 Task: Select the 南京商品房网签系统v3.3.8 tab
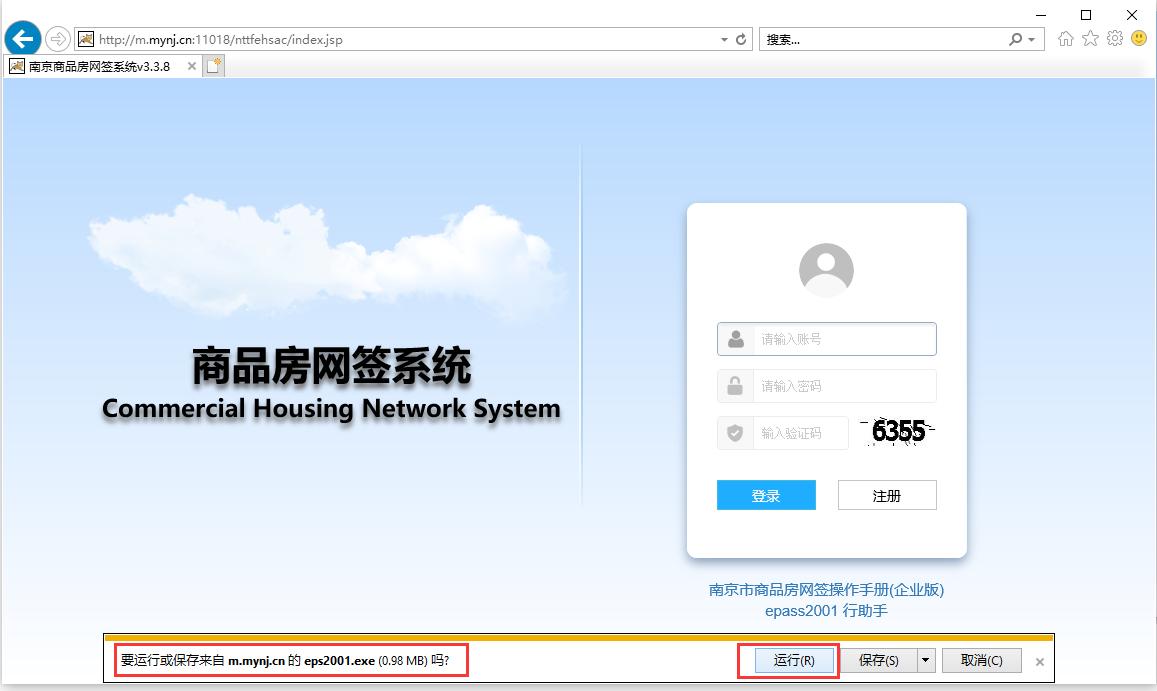pos(100,66)
